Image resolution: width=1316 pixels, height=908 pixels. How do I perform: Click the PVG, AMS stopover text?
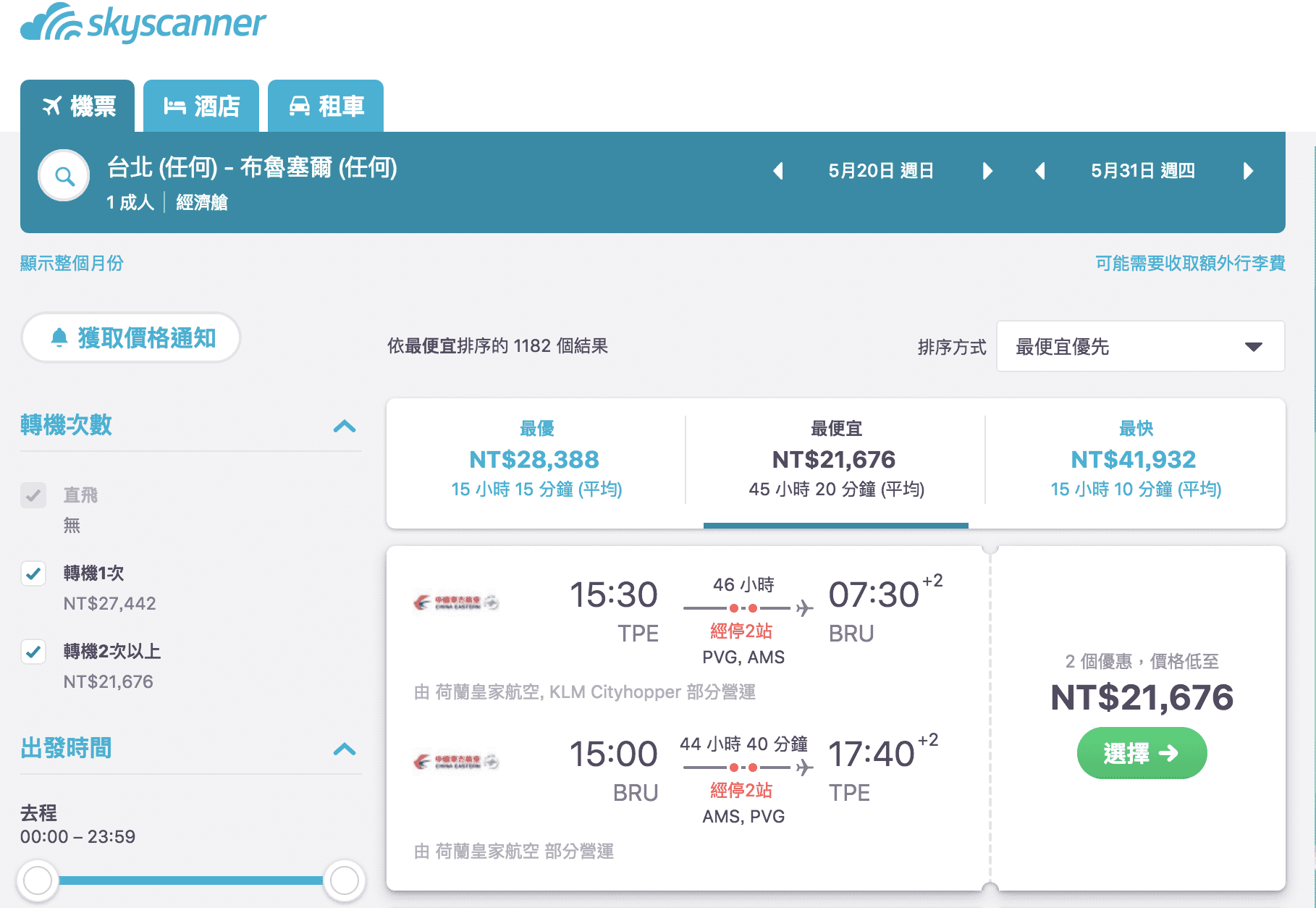(x=743, y=657)
